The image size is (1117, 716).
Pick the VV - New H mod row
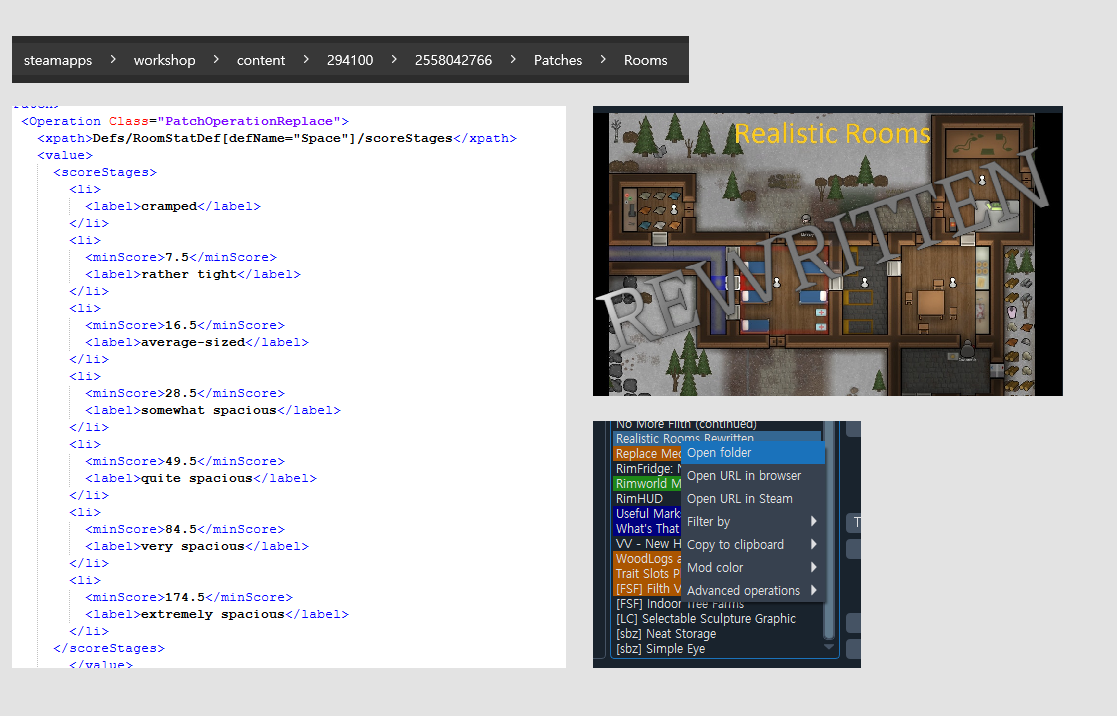[x=648, y=544]
